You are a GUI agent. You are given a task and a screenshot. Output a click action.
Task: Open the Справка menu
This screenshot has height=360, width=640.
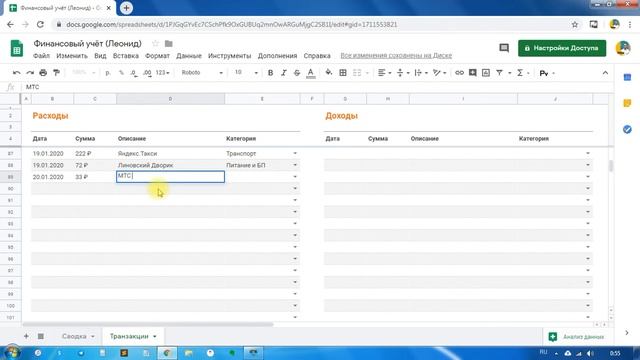pos(317,56)
